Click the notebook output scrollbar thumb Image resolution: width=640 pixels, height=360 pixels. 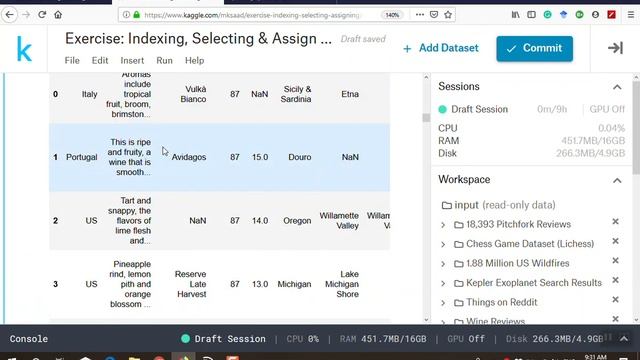[426, 118]
